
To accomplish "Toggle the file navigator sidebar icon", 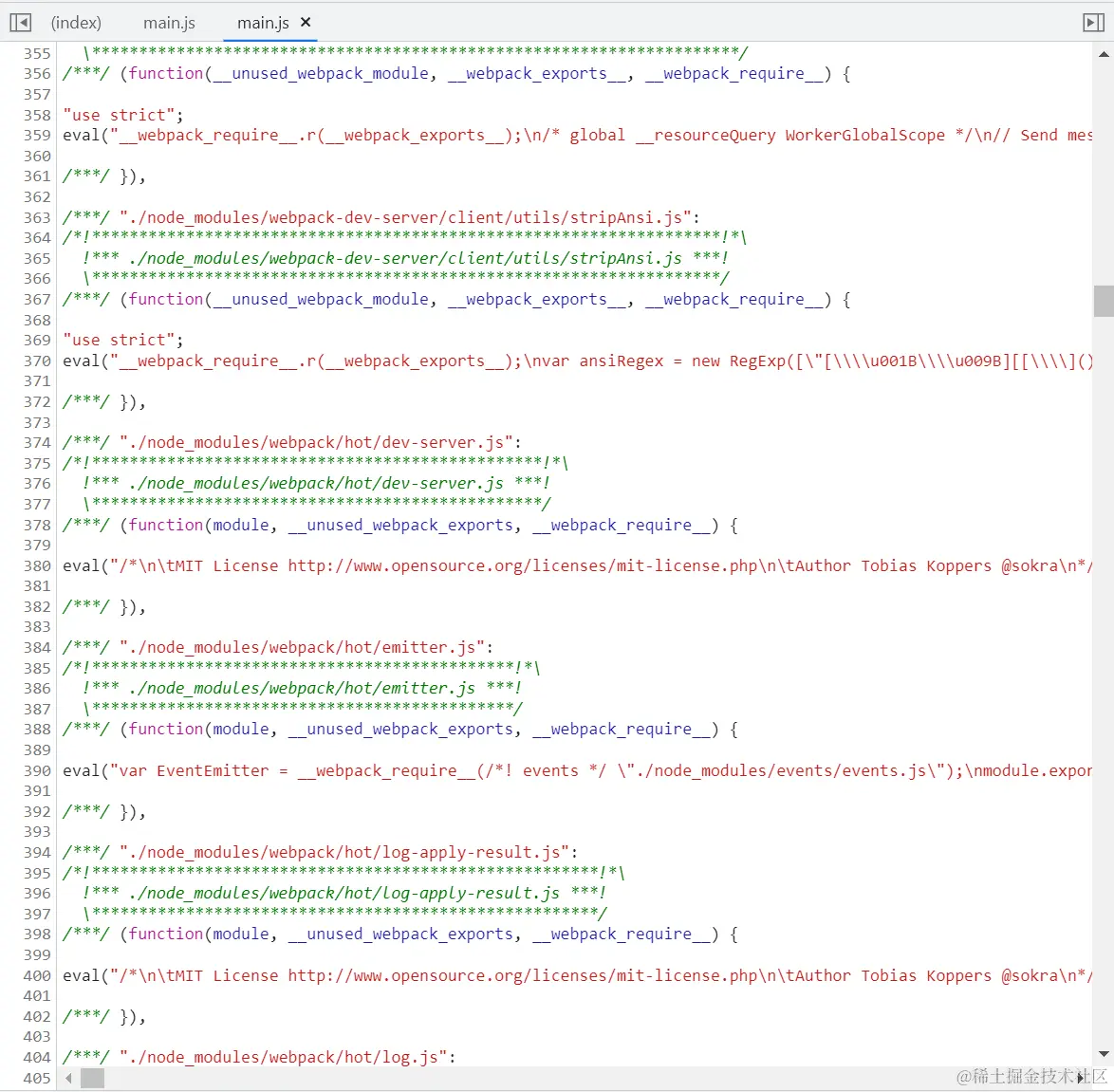I will tap(21, 23).
